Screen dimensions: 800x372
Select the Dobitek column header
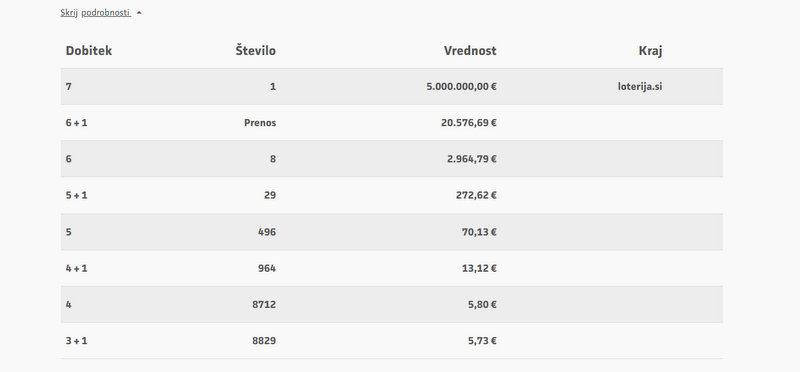[89, 51]
